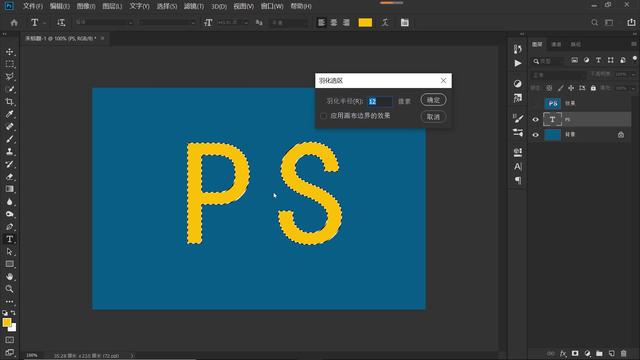Select the Hand tool
The height and width of the screenshot is (360, 640).
pyautogui.click(x=9, y=276)
